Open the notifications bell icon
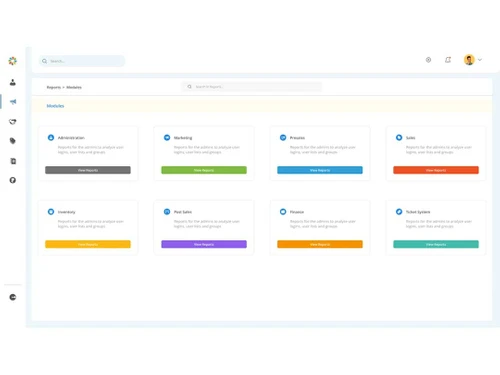This screenshot has height=375, width=500. (448, 60)
